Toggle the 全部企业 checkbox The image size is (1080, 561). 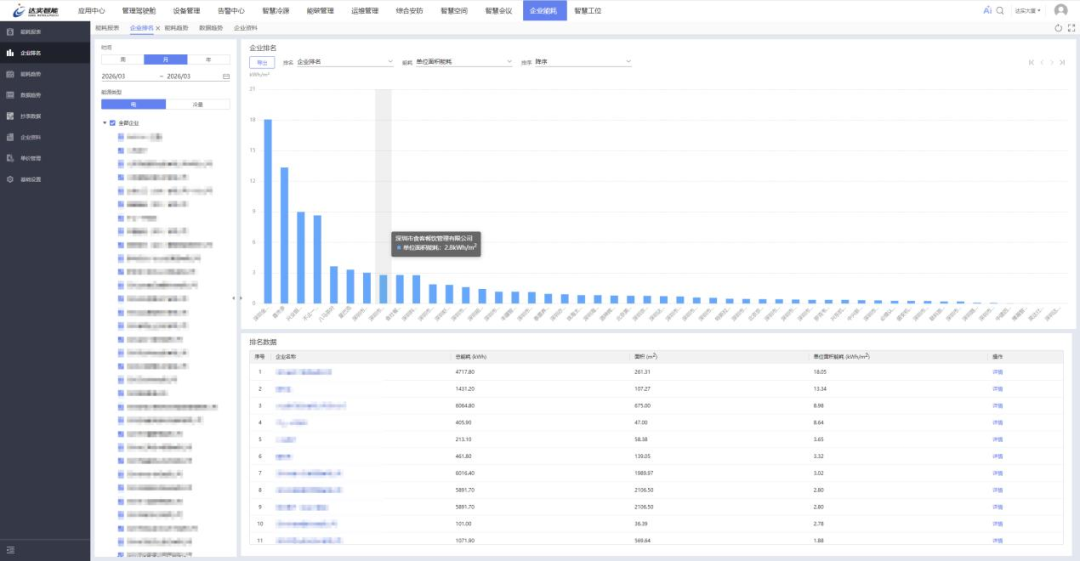pyautogui.click(x=112, y=123)
